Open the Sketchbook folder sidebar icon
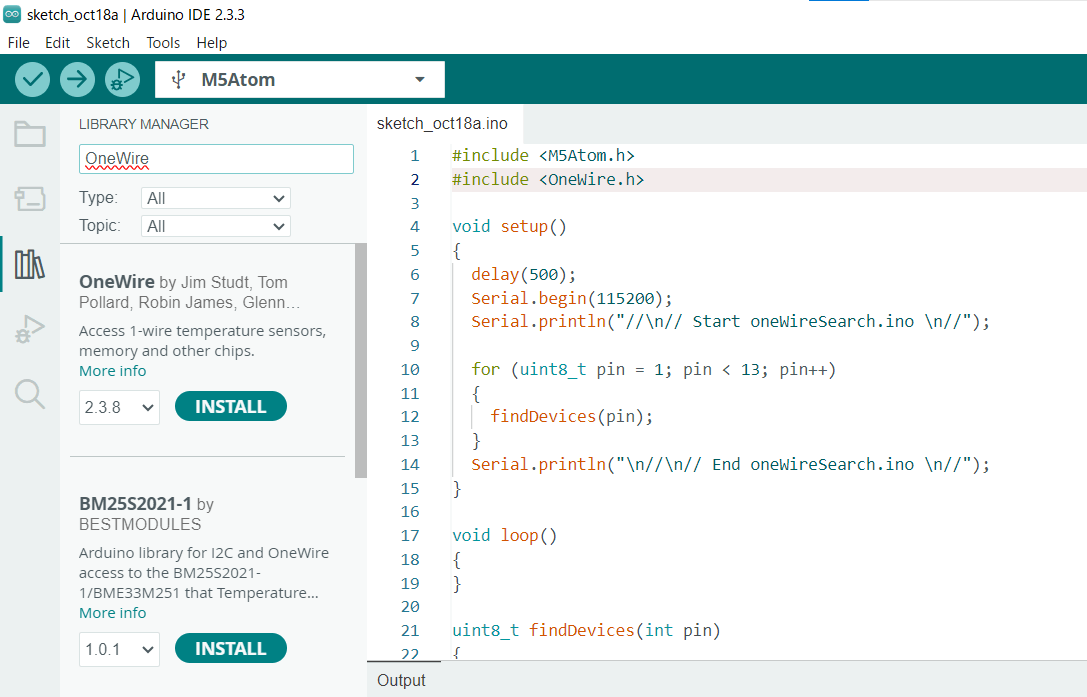Screen dimensions: 1087x697 [x=30, y=134]
